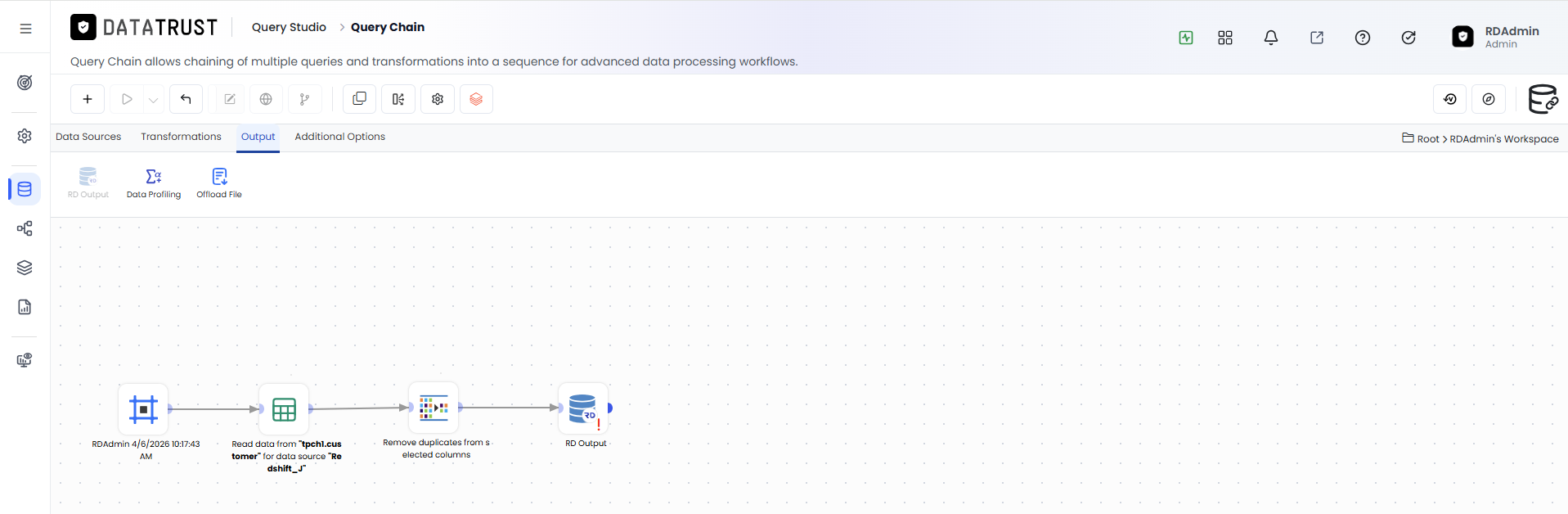Switch to the Data Sources tab
This screenshot has width=1568, height=514.
pos(88,137)
